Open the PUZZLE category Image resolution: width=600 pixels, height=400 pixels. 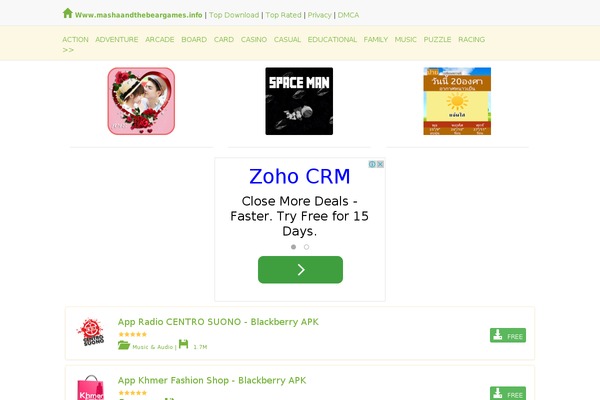point(437,39)
